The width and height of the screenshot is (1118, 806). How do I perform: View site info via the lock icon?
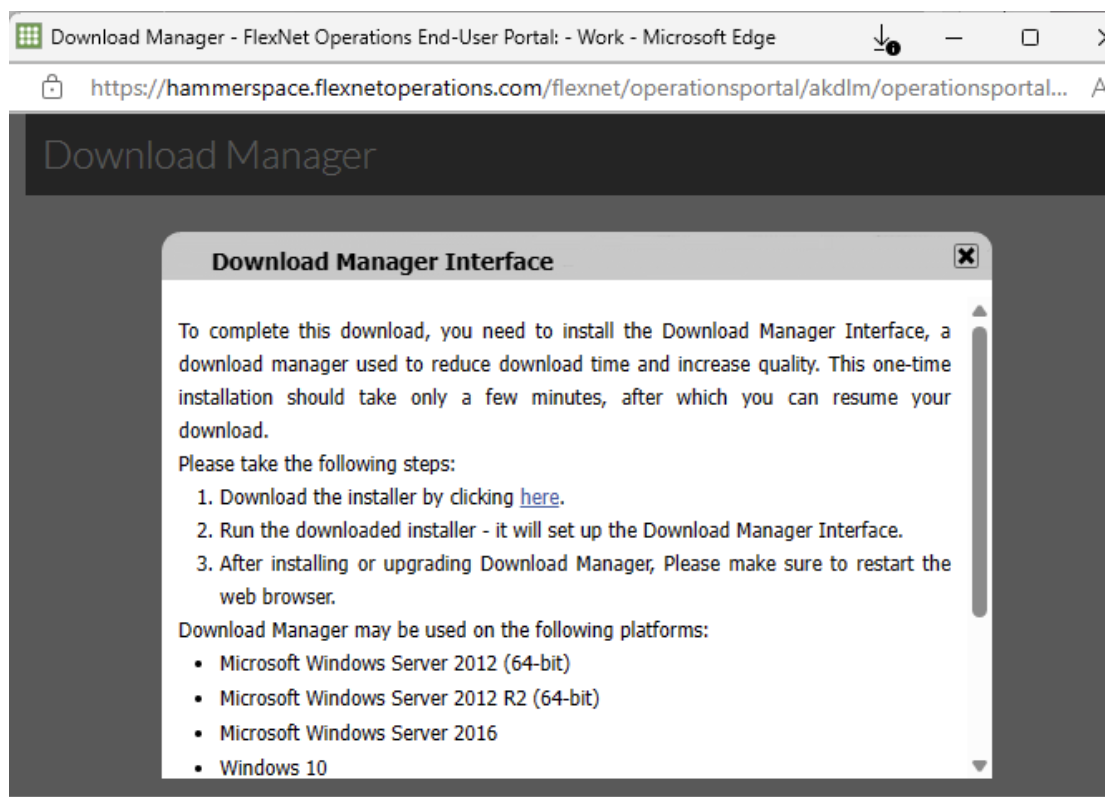(x=51, y=87)
